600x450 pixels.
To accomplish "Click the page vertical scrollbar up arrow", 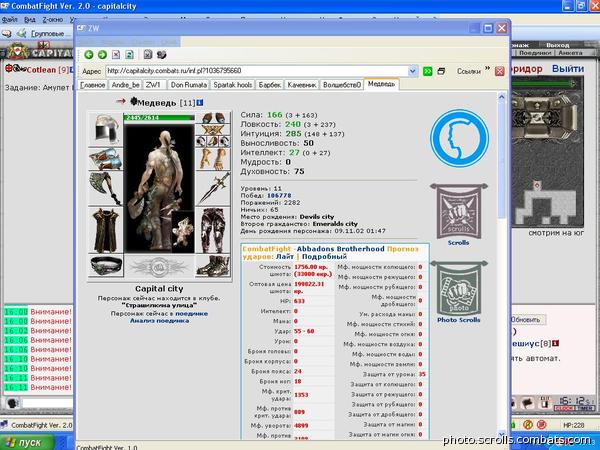I will pyautogui.click(x=502, y=97).
